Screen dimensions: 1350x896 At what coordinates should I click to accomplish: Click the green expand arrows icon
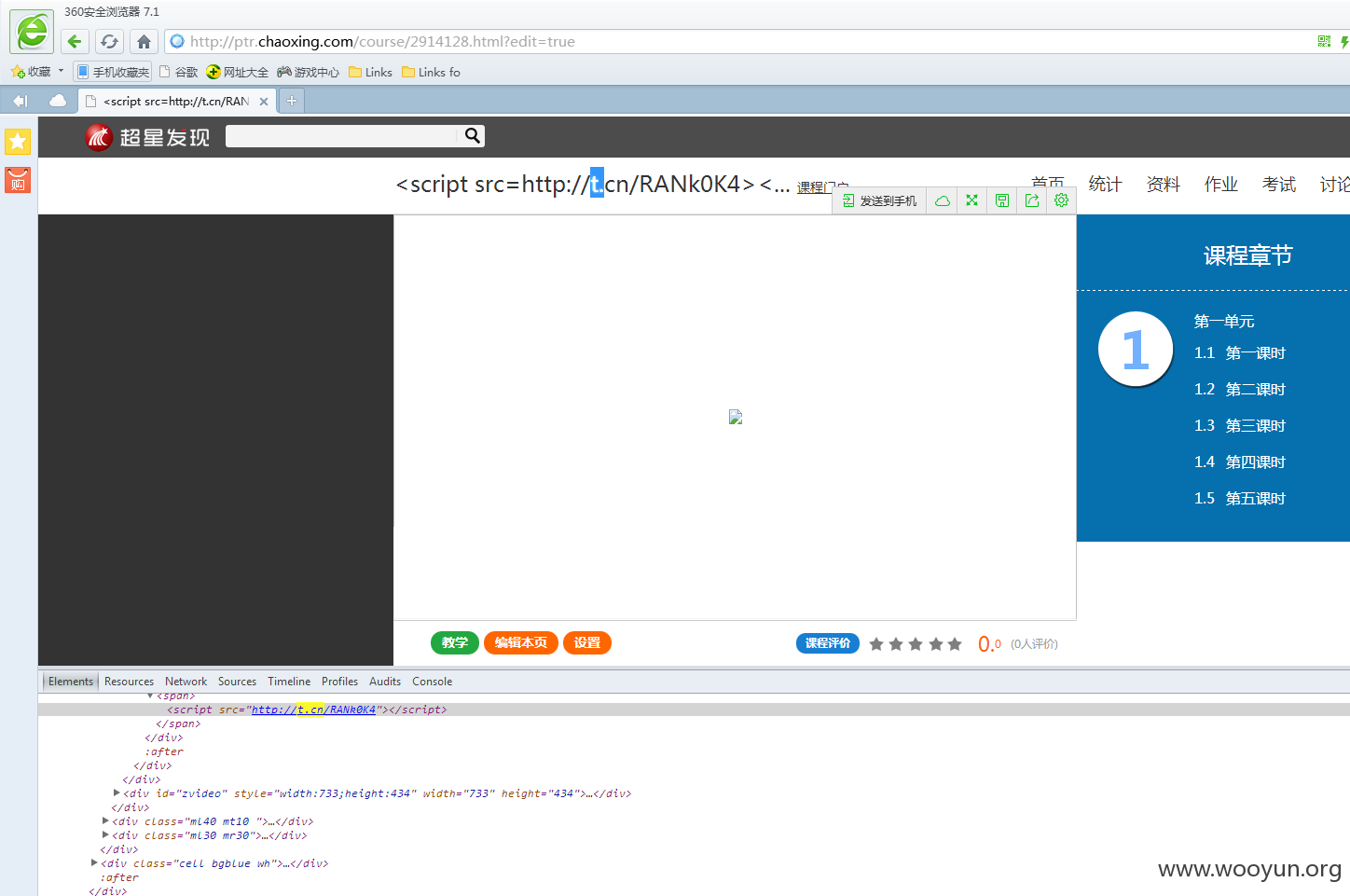pos(971,200)
